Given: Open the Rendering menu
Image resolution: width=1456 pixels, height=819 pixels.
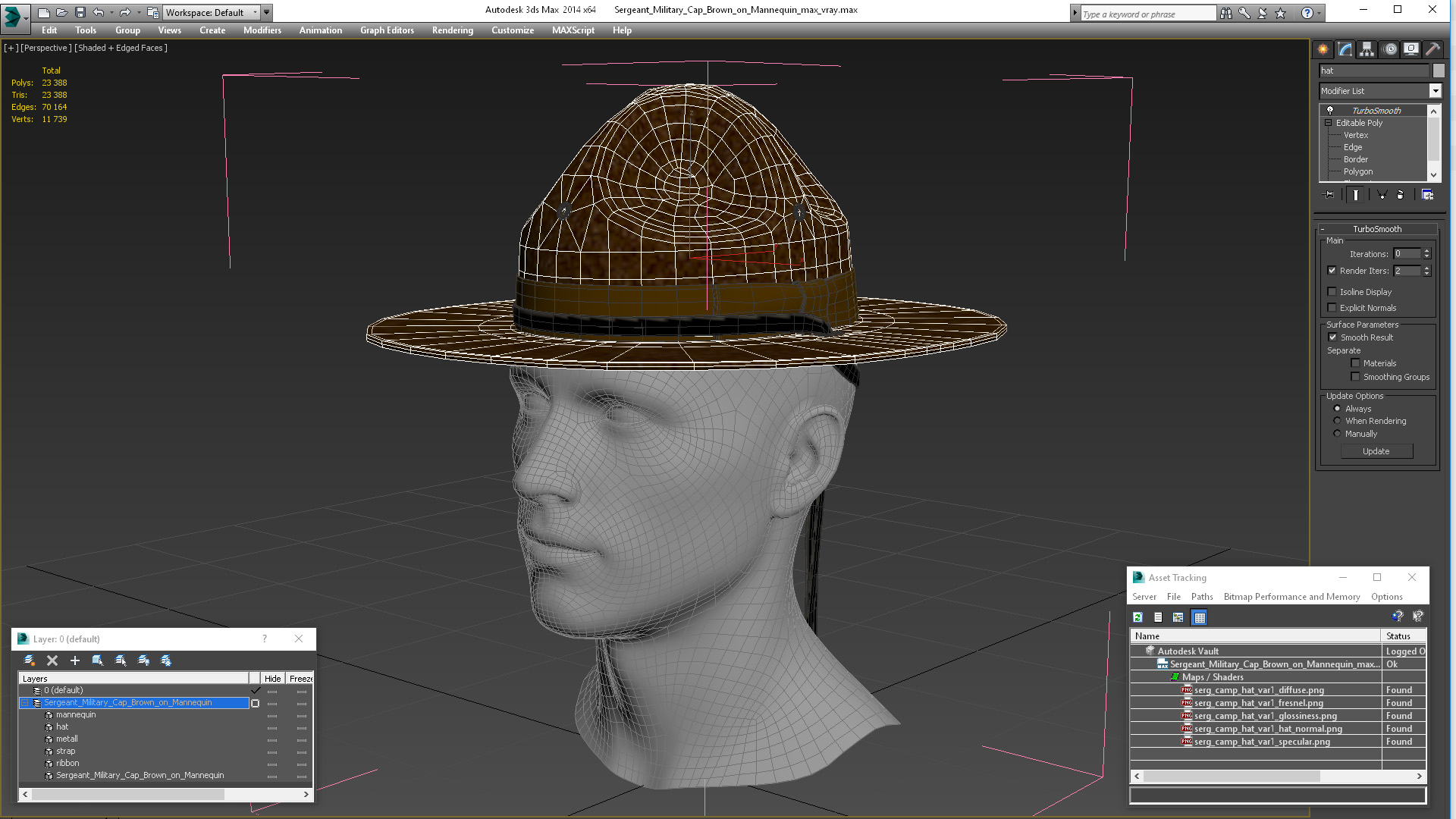Looking at the screenshot, I should tap(453, 30).
